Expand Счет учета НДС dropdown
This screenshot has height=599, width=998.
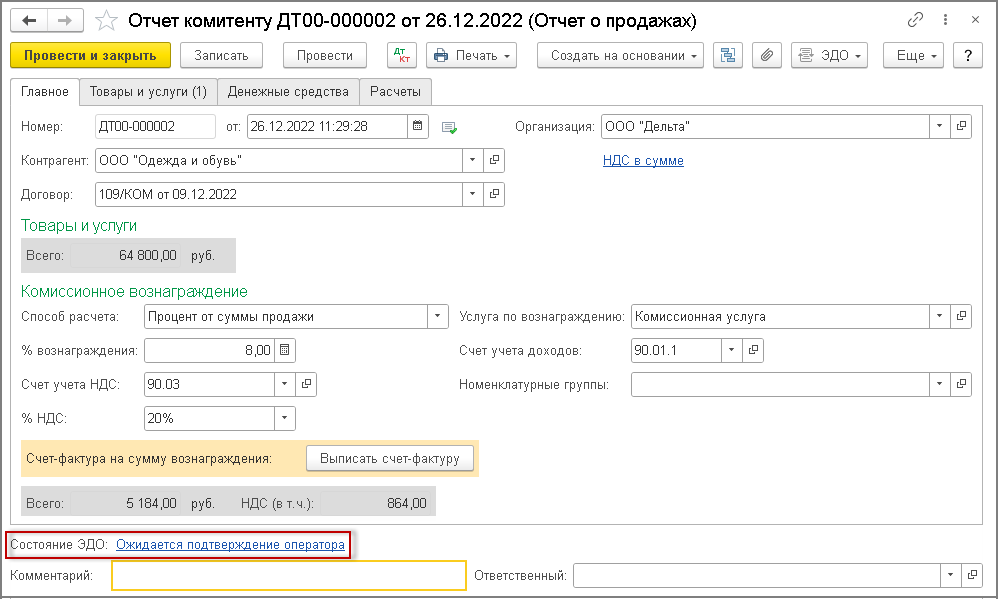pos(285,384)
